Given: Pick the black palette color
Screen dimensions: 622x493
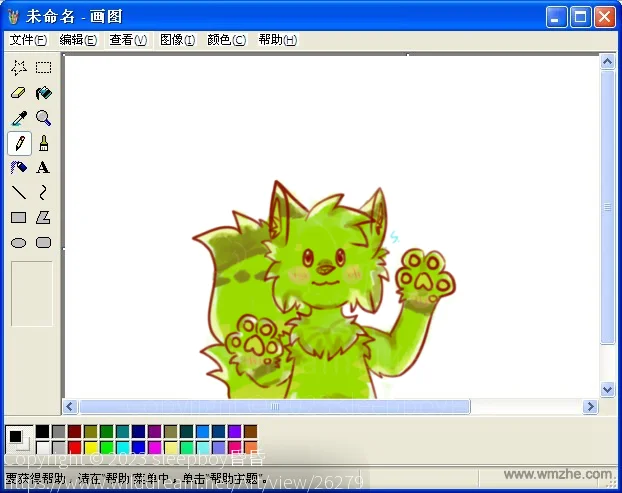Looking at the screenshot, I should tap(42, 432).
